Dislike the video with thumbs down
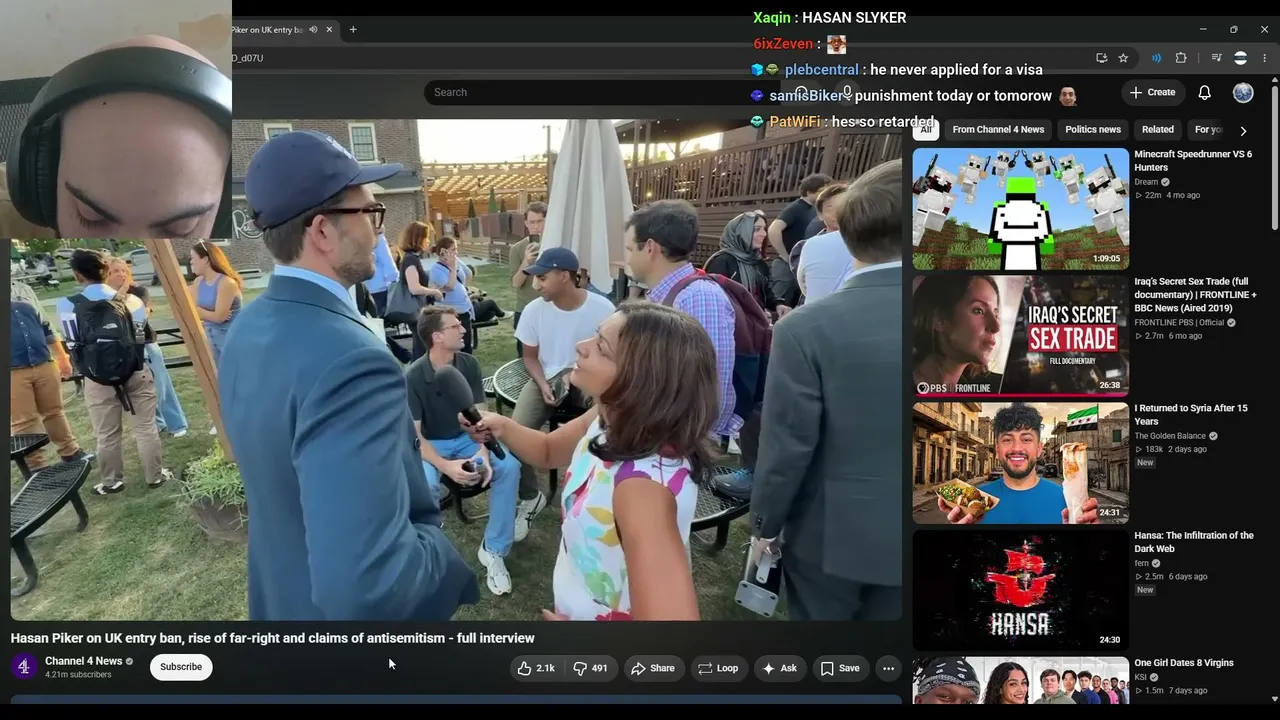 point(590,668)
